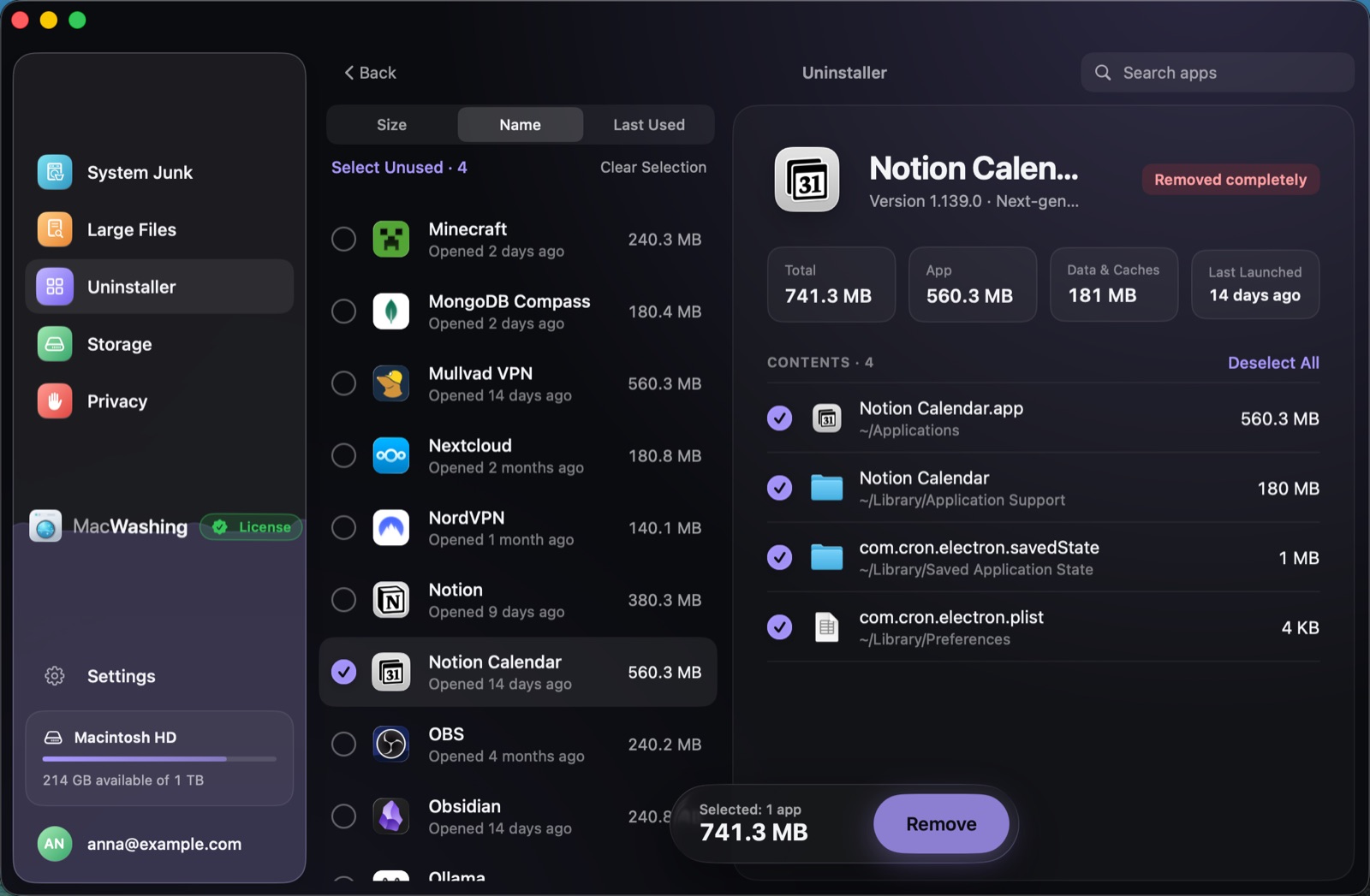Open the Uninstaller sidebar section
The image size is (1370, 896).
point(159,287)
